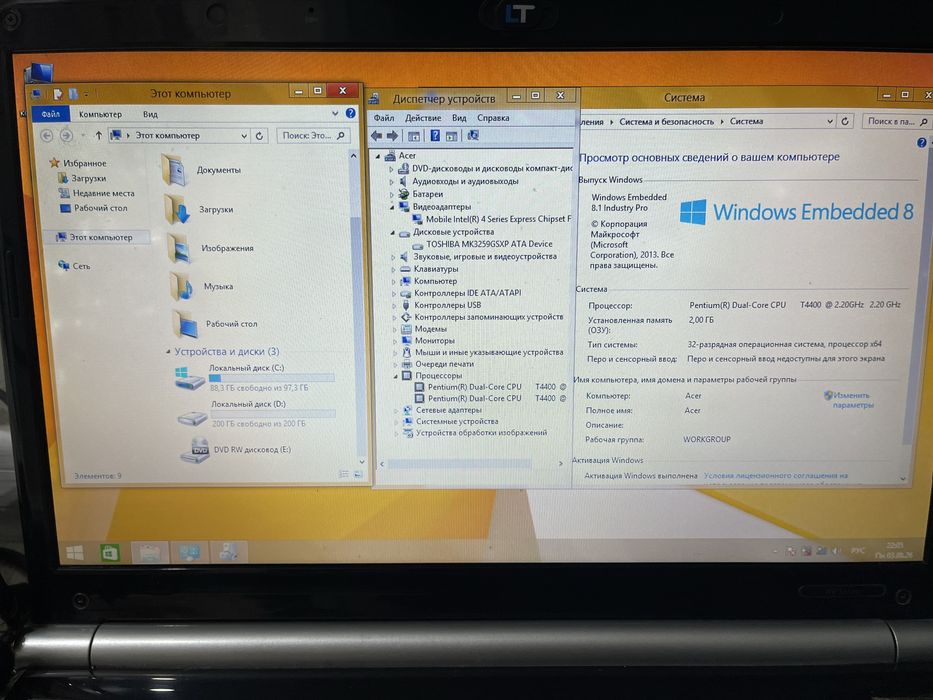Image resolution: width=933 pixels, height=700 pixels.
Task: Click Forward arrow in Диспетчер устройств toolbar
Action: (x=392, y=136)
